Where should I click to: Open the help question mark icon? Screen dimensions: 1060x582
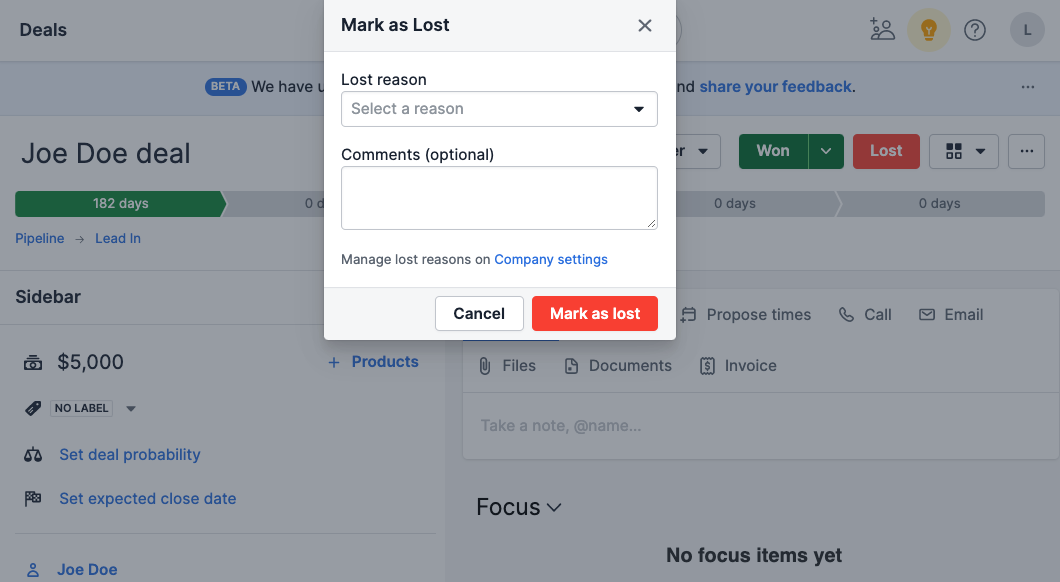(x=975, y=30)
